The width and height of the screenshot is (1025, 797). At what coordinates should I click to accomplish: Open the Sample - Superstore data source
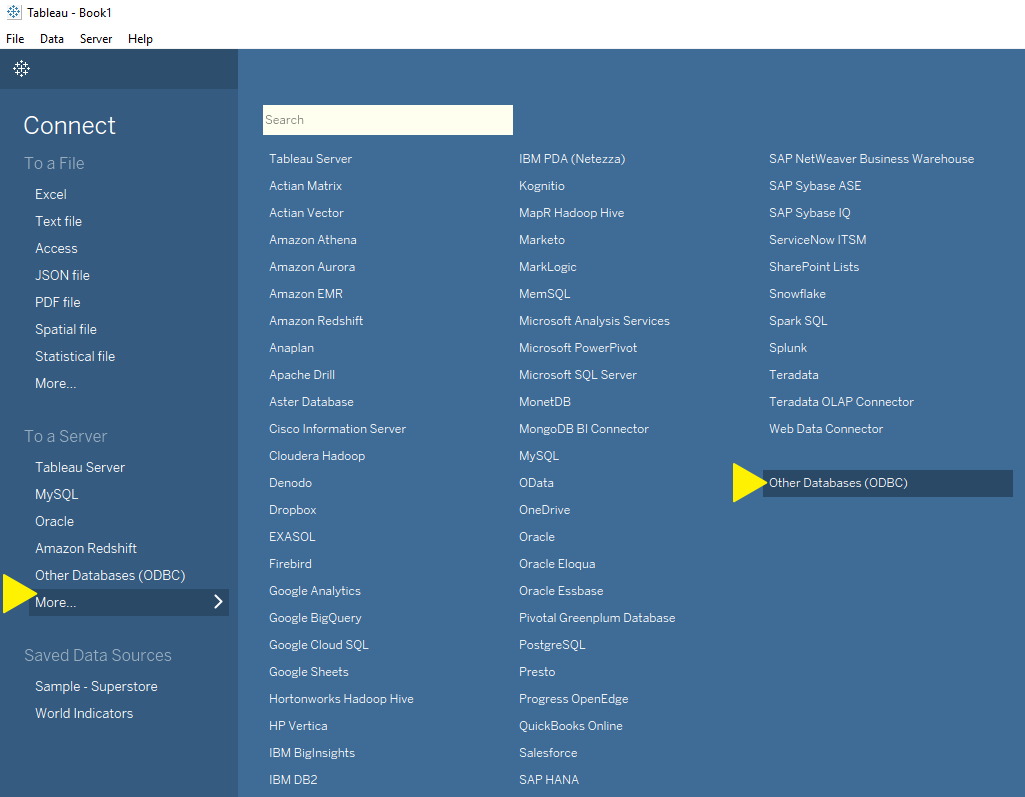tap(96, 686)
